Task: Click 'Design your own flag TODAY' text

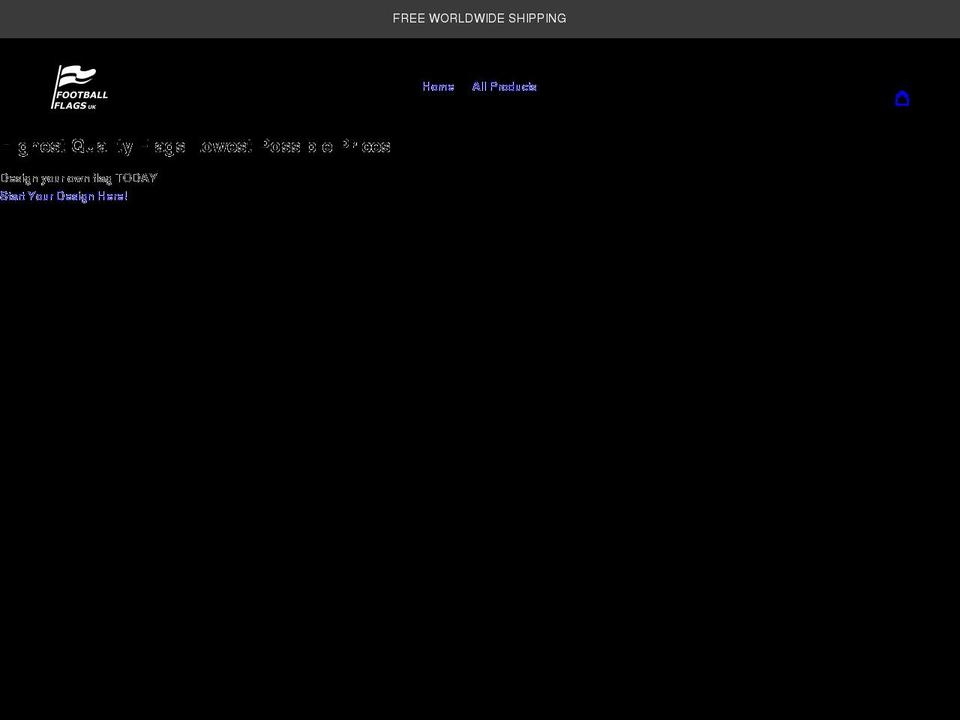Action: [79, 178]
